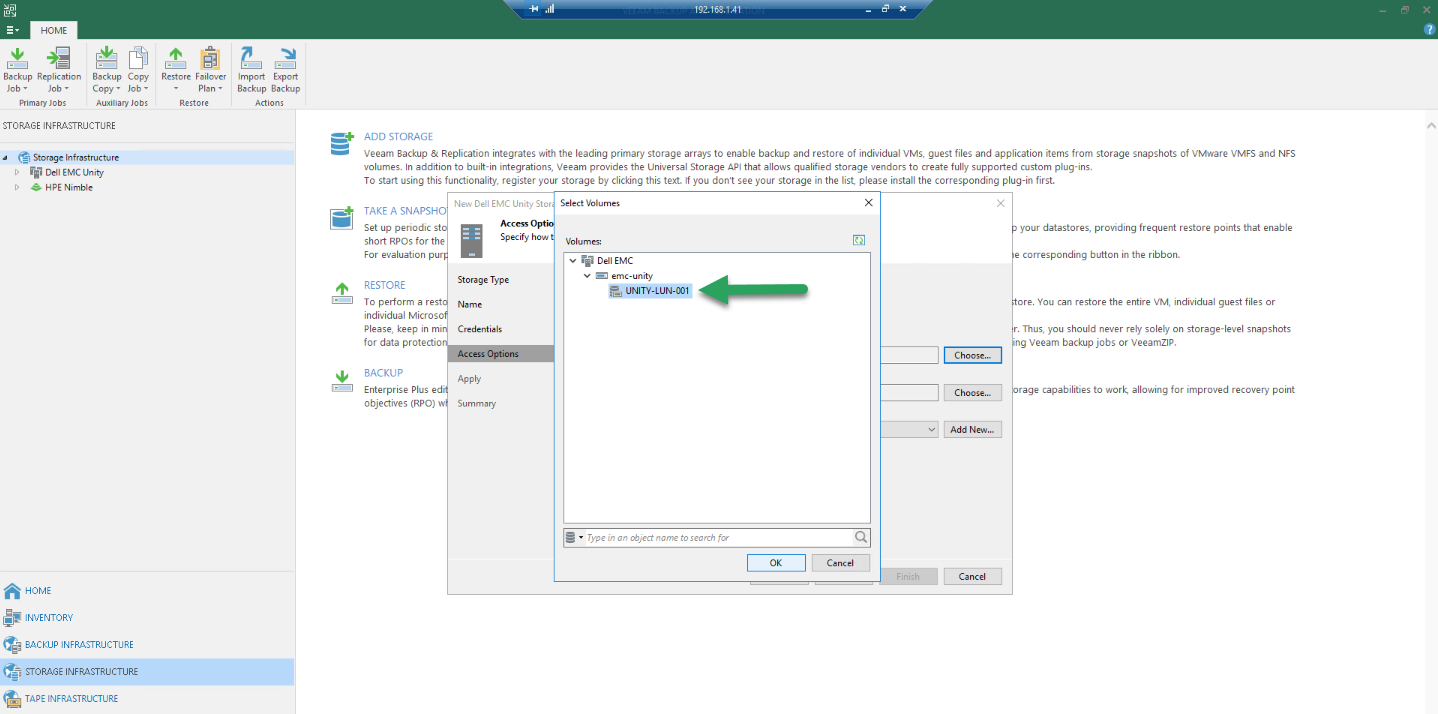Screen dimensions: 1438x714
Task: Select Dell EMC Unity in left tree
Action: coord(74,172)
